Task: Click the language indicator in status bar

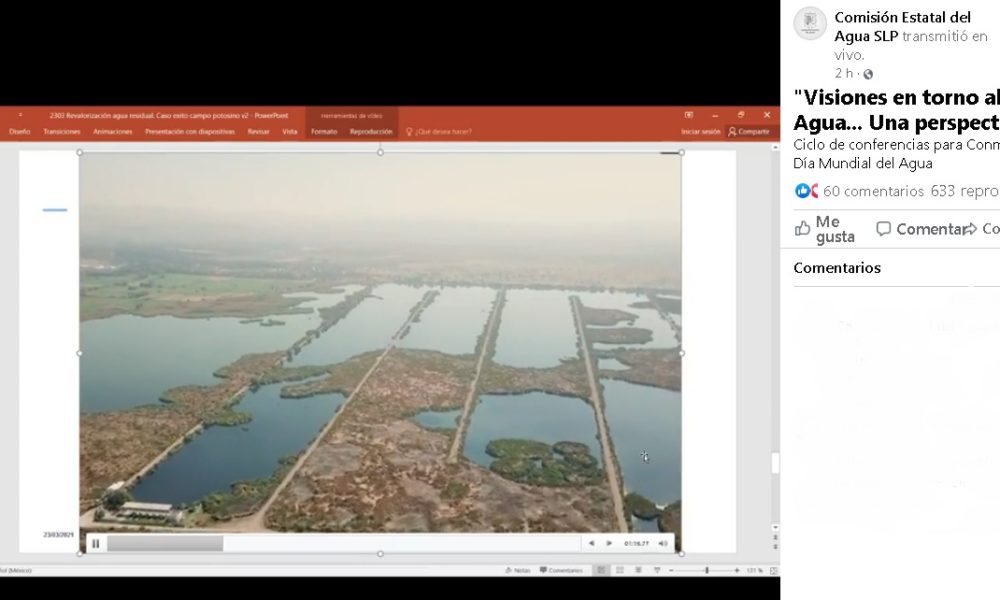Action: [16, 570]
